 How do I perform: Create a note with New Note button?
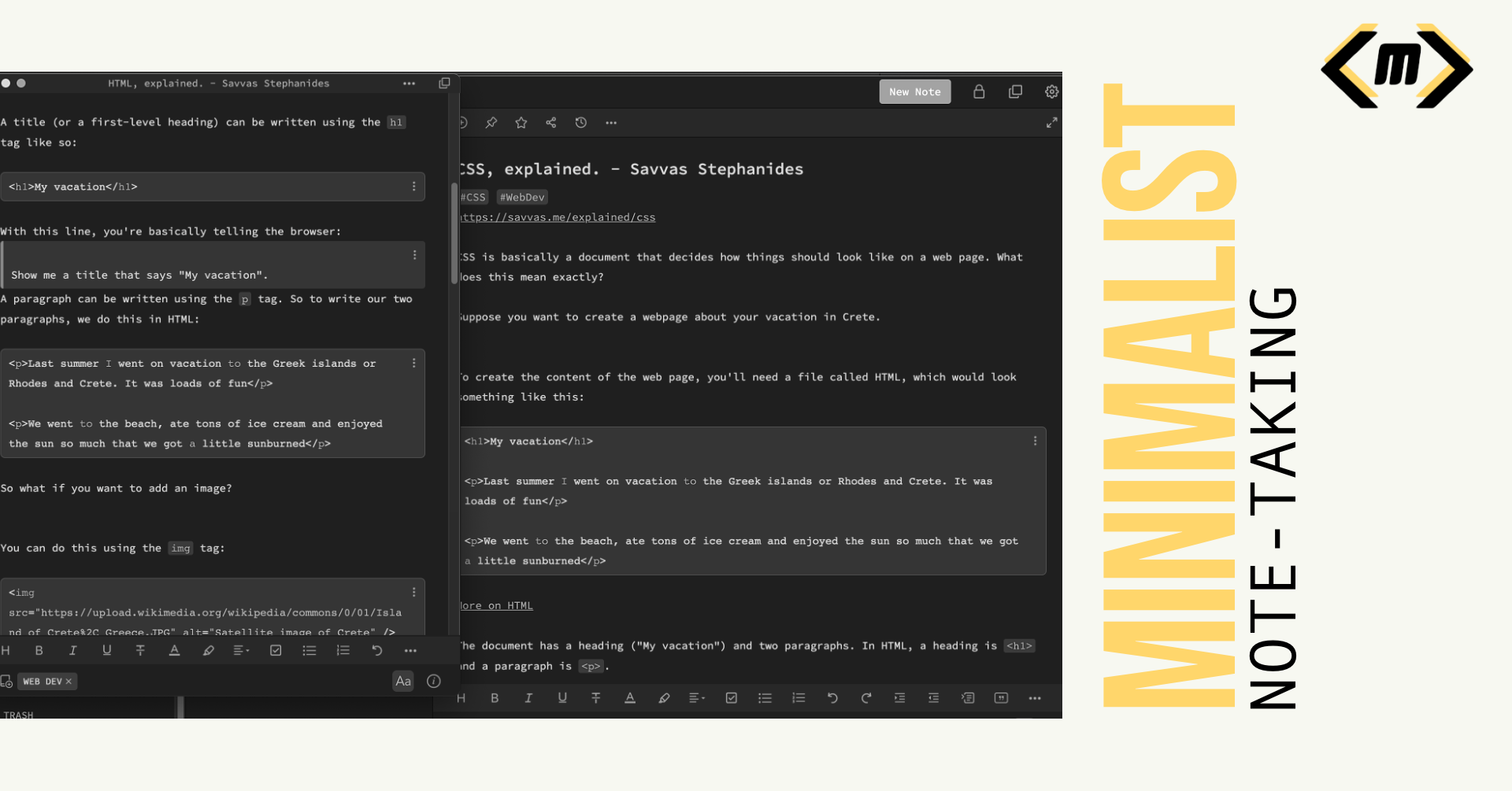[x=914, y=92]
